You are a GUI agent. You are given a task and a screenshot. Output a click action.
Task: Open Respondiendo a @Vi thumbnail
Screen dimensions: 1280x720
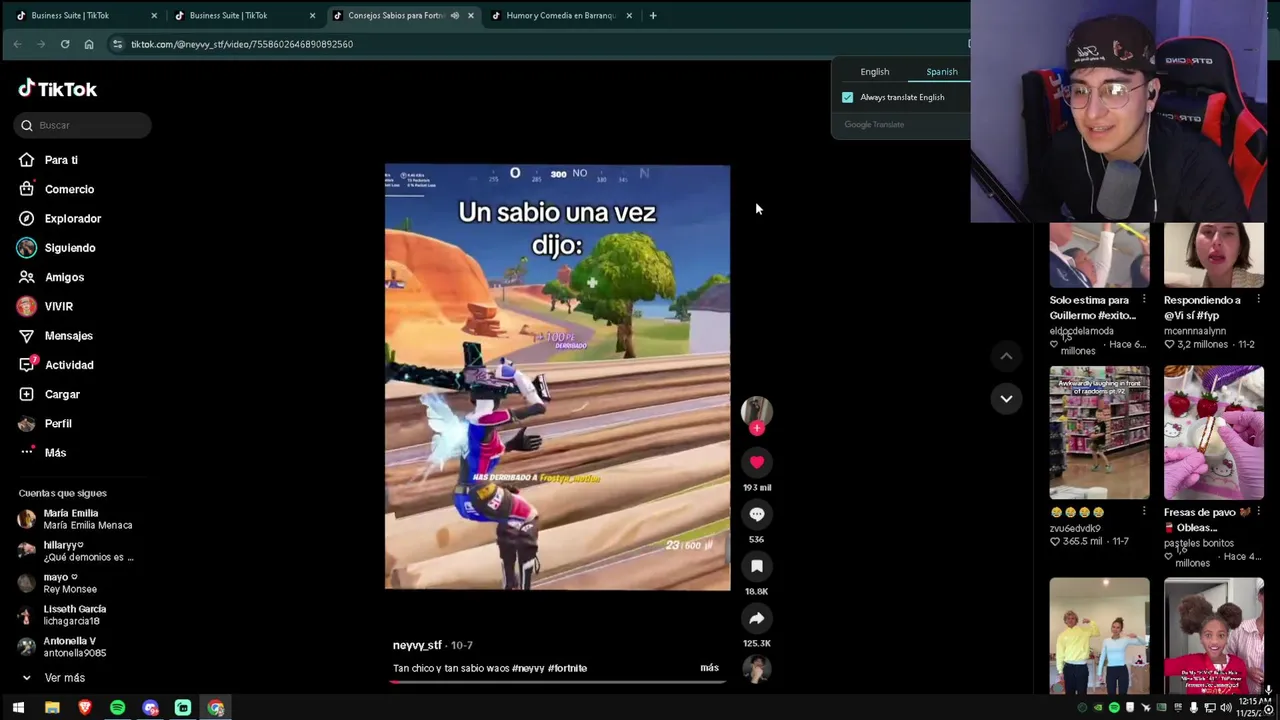[1213, 255]
